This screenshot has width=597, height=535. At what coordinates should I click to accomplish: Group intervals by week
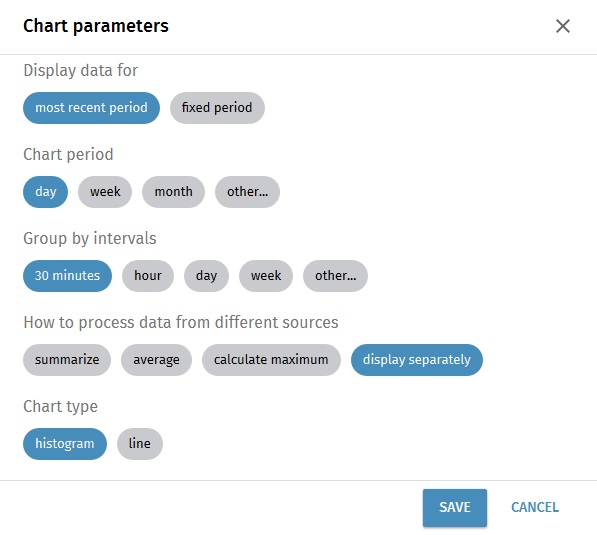coord(266,276)
